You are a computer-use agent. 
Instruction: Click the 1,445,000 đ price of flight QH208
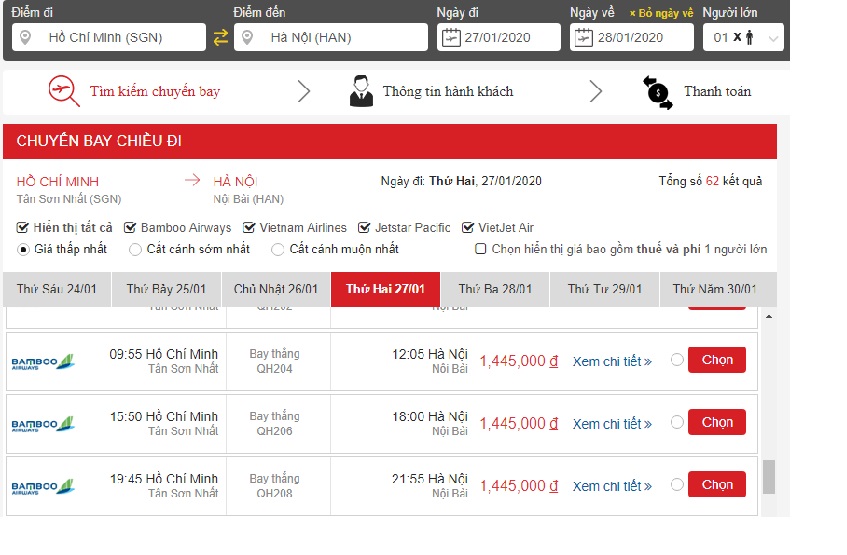pyautogui.click(x=519, y=486)
